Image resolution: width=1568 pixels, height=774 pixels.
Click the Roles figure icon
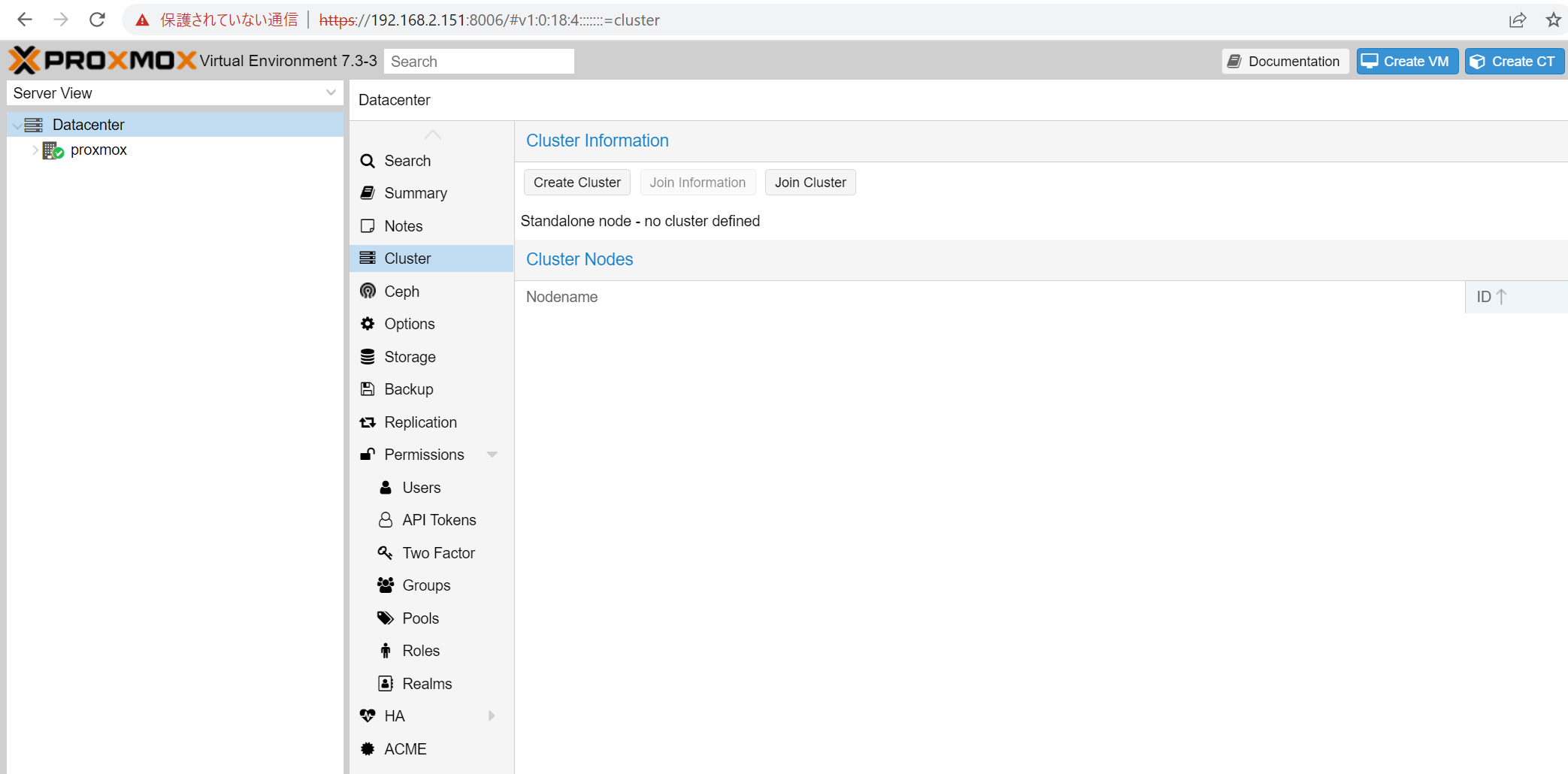(386, 651)
